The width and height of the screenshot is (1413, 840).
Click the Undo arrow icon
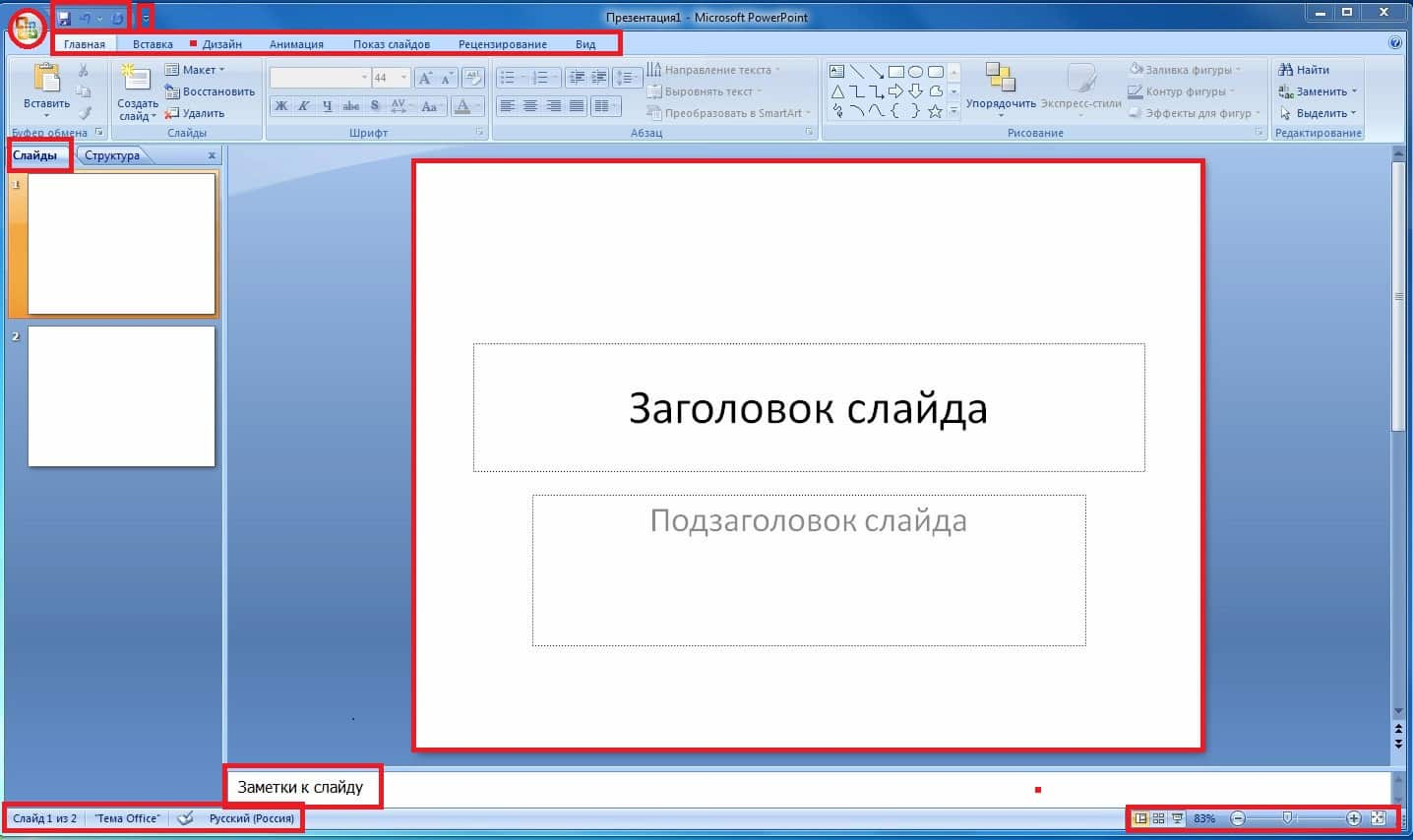(x=85, y=19)
